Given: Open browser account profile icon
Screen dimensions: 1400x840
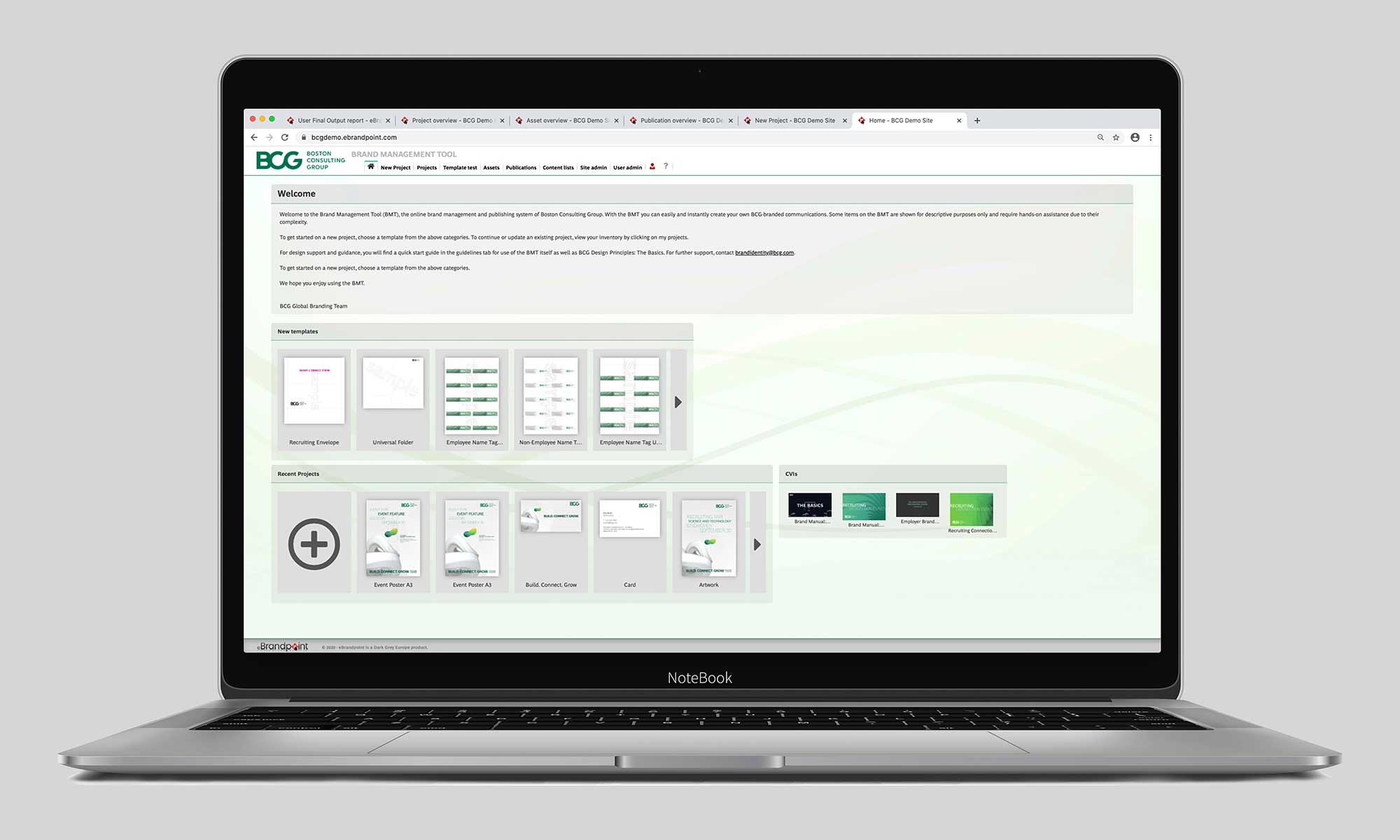Looking at the screenshot, I should 1135,138.
